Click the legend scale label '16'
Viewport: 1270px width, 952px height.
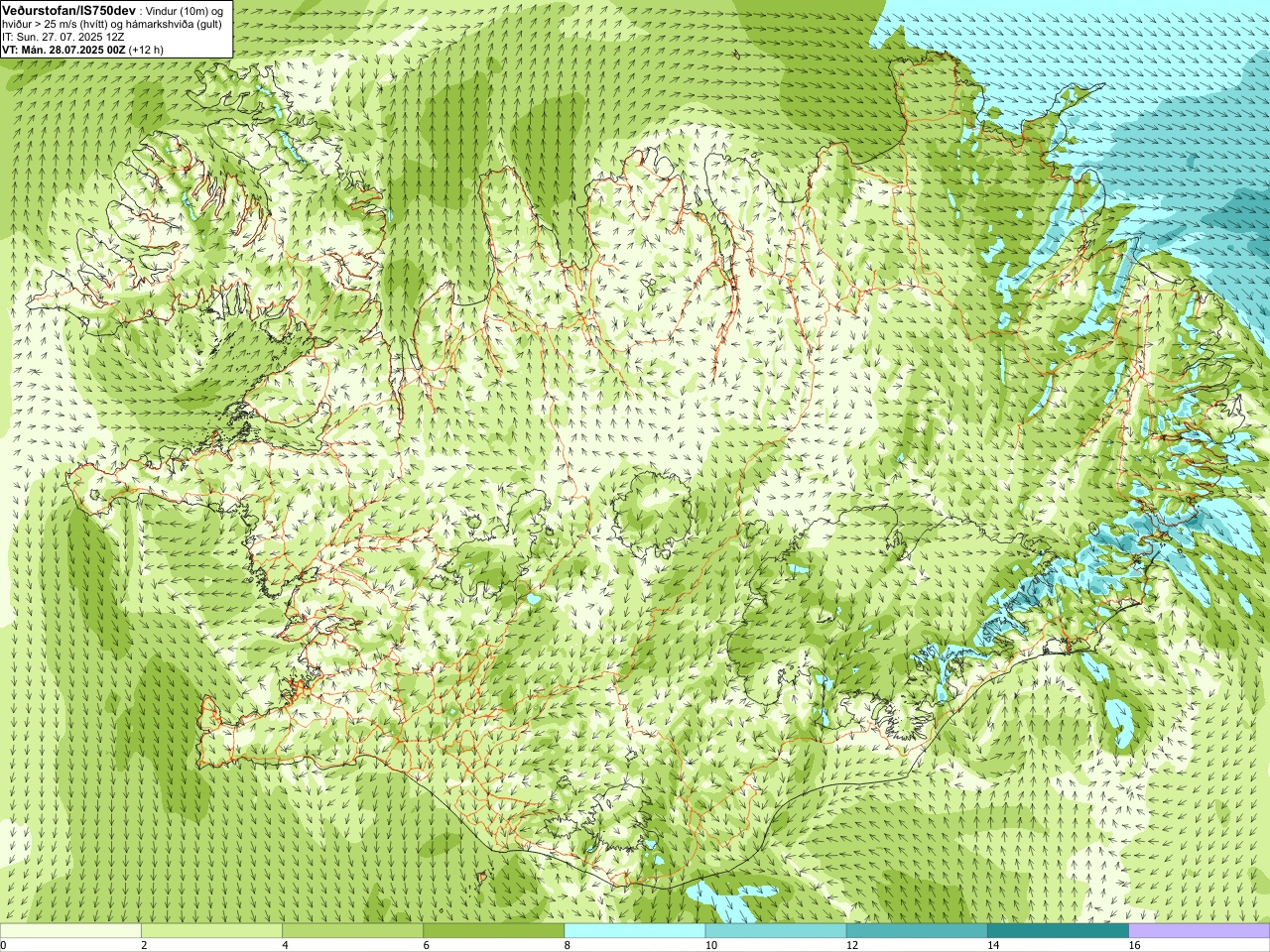click(x=1134, y=945)
